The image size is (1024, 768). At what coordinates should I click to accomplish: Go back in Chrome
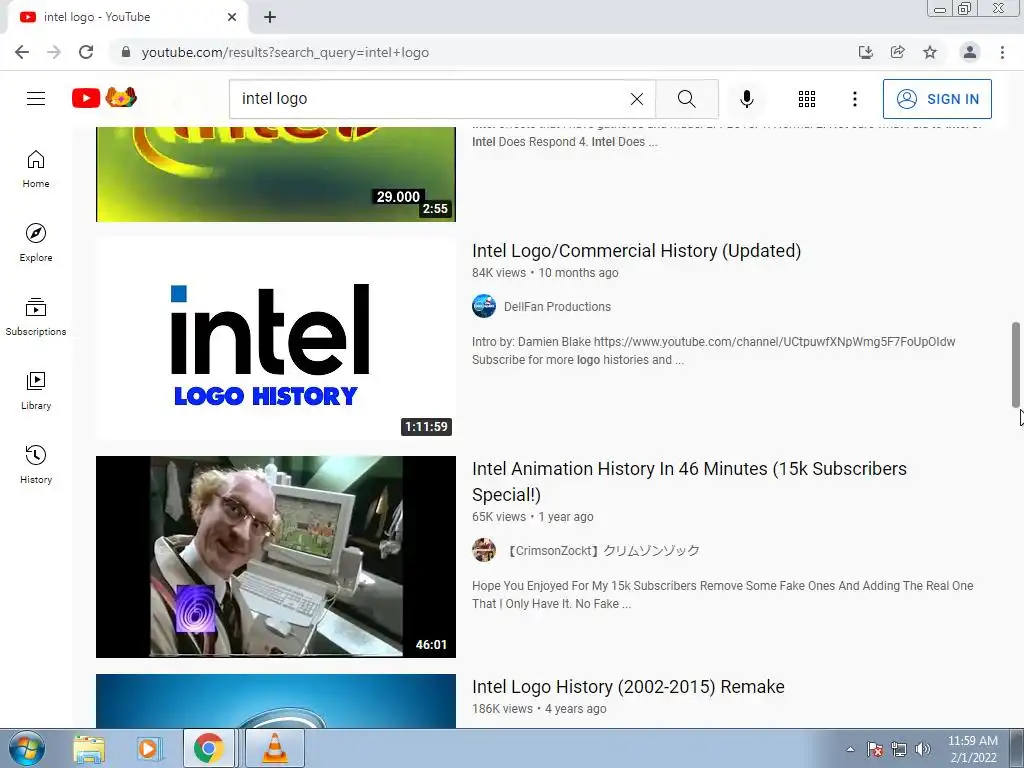(22, 52)
